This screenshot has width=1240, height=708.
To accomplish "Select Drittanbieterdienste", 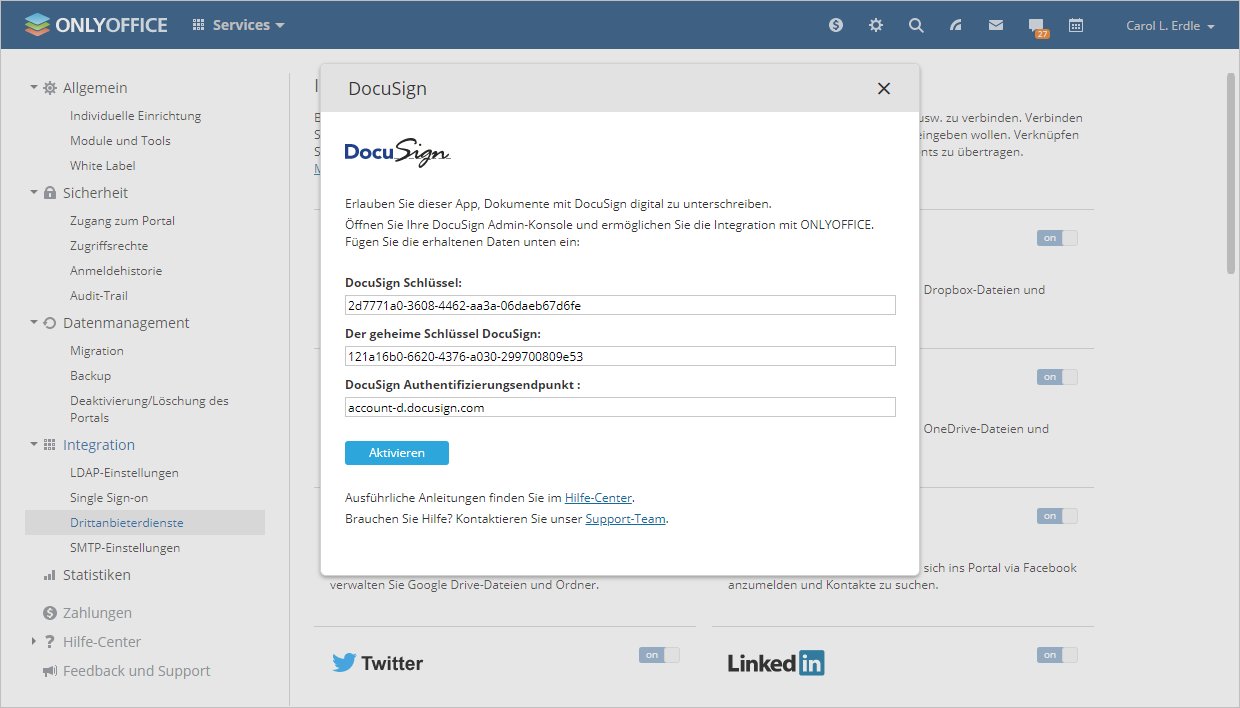I will 145,523.
